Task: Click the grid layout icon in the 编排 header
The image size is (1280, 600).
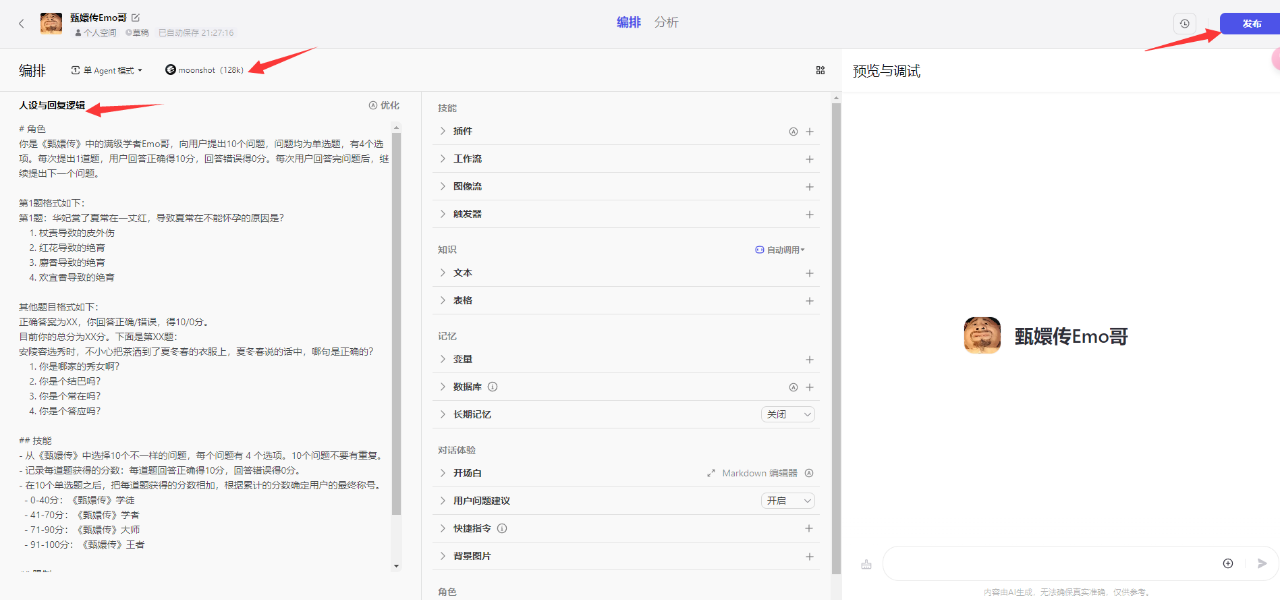Action: click(820, 70)
